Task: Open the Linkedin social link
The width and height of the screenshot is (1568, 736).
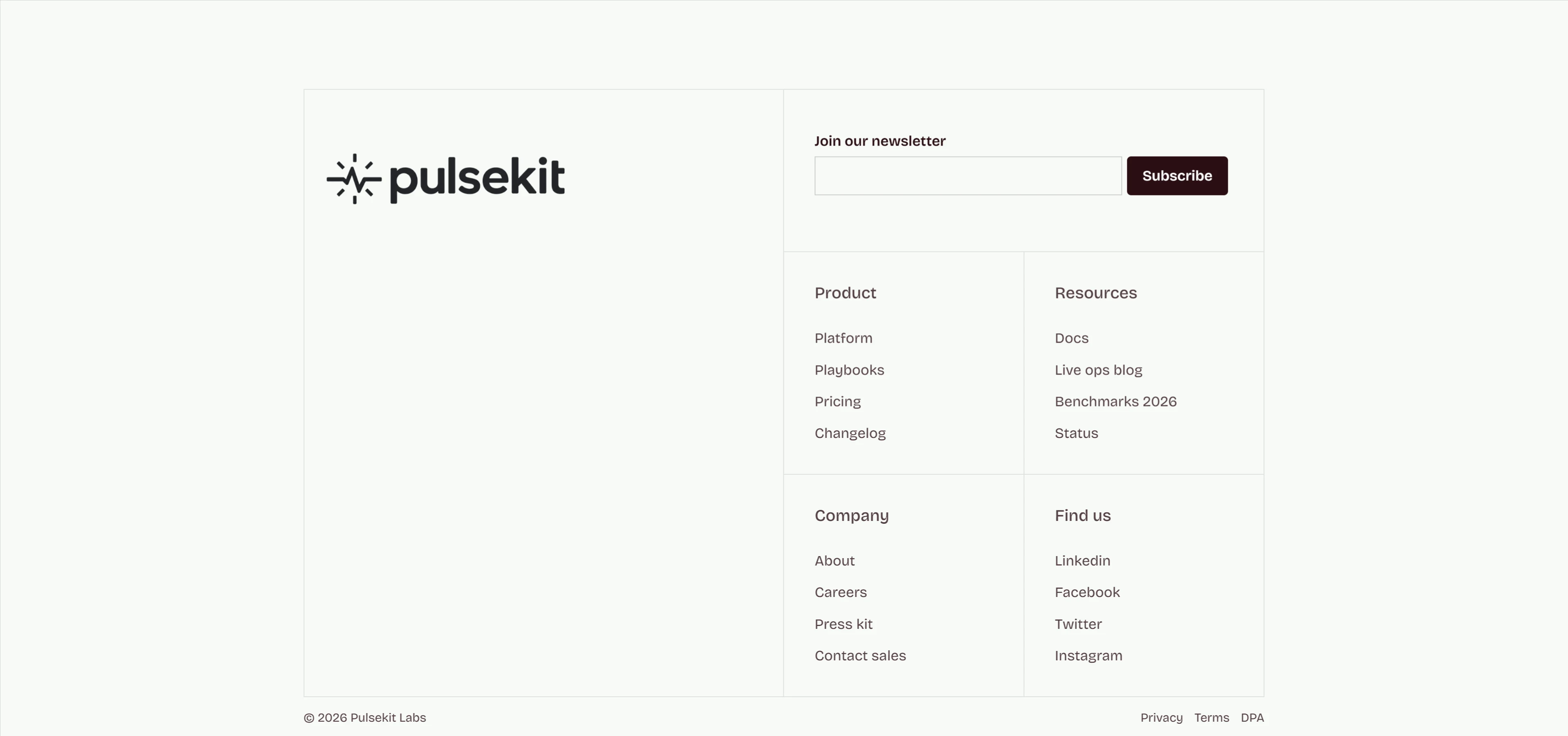Action: [x=1082, y=561]
